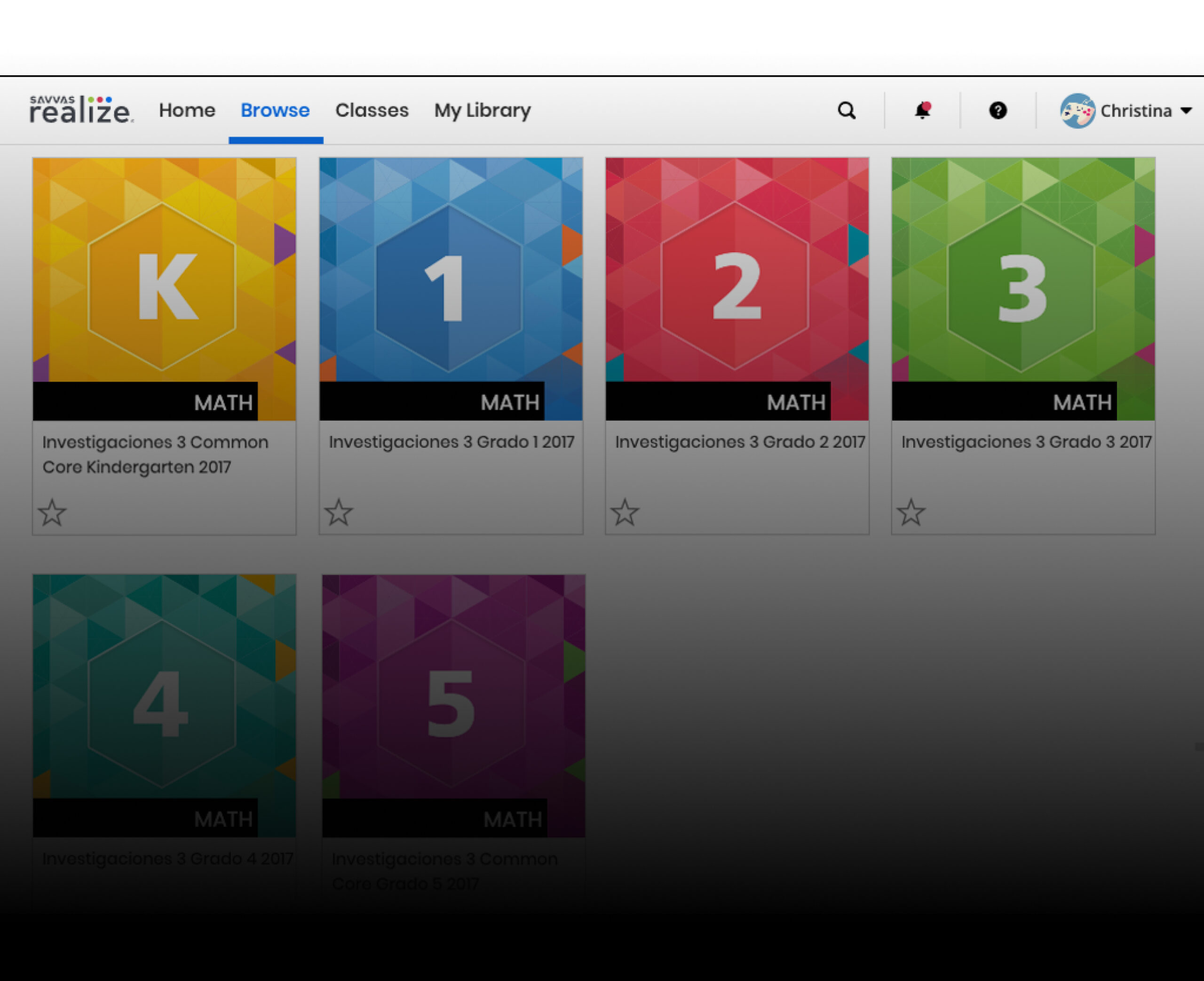Open notifications bell icon
The height and width of the screenshot is (981, 1204).
922,110
